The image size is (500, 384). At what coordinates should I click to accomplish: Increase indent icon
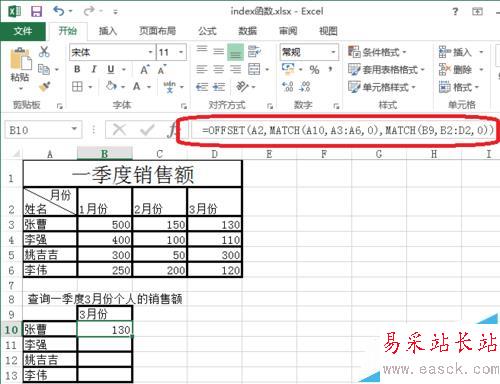click(x=219, y=87)
